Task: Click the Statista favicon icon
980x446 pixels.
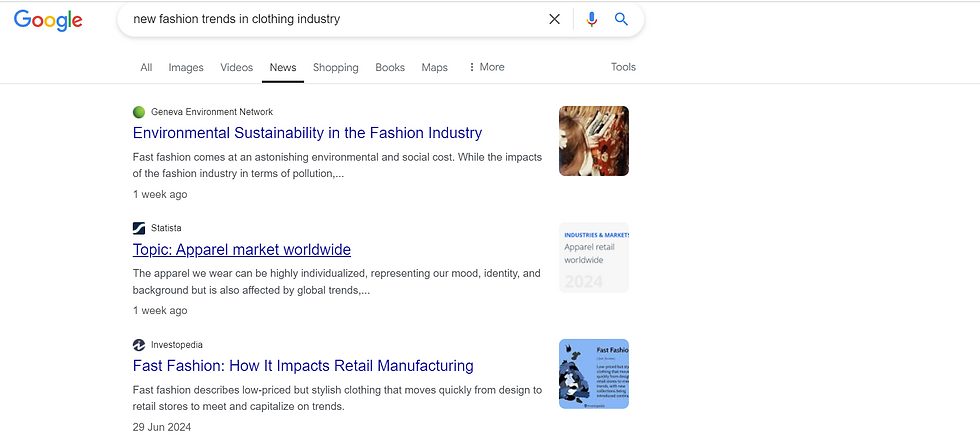Action: click(139, 228)
